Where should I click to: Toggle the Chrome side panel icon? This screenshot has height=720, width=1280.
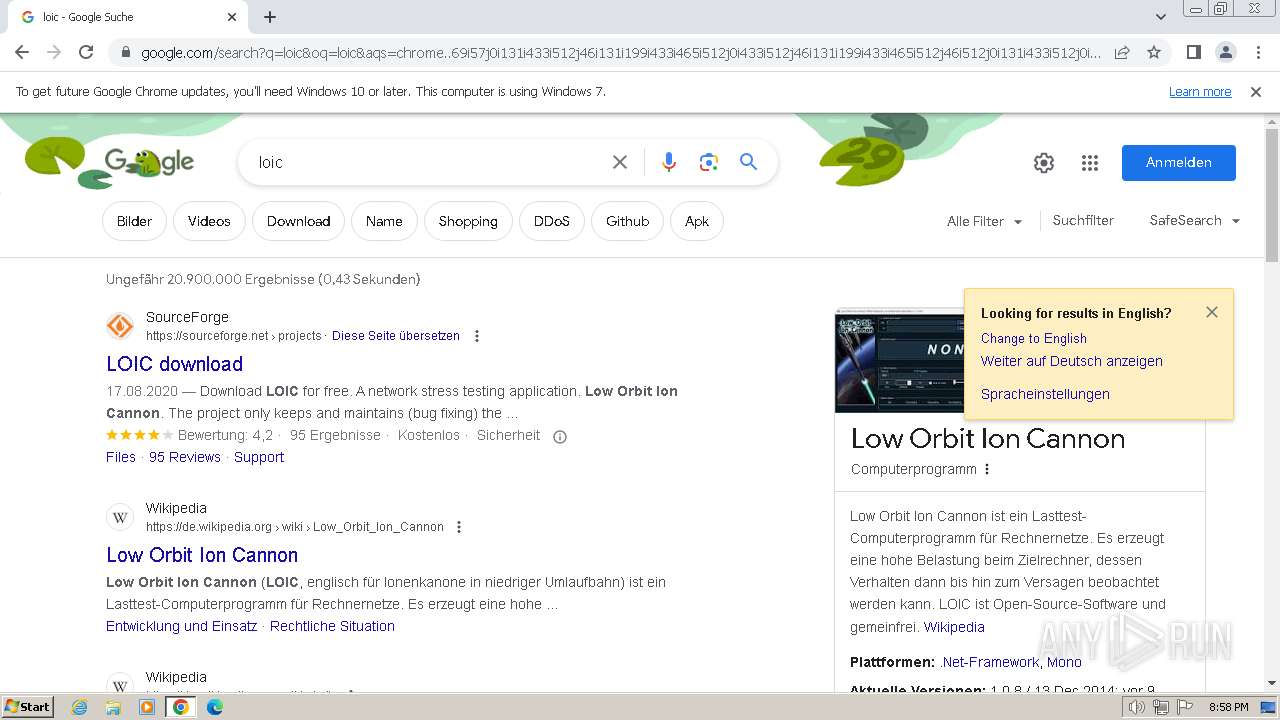tap(1193, 52)
